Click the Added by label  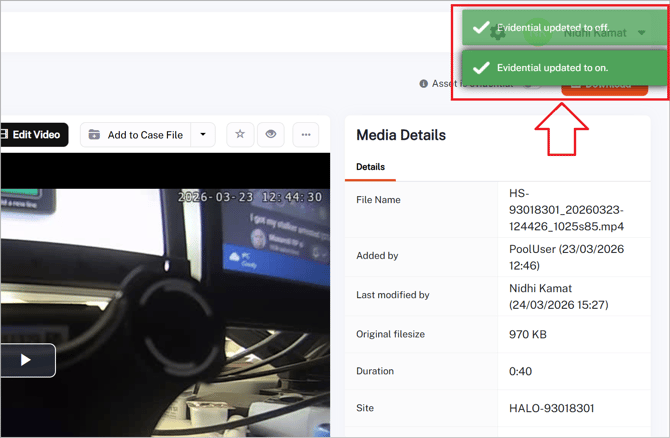point(377,256)
